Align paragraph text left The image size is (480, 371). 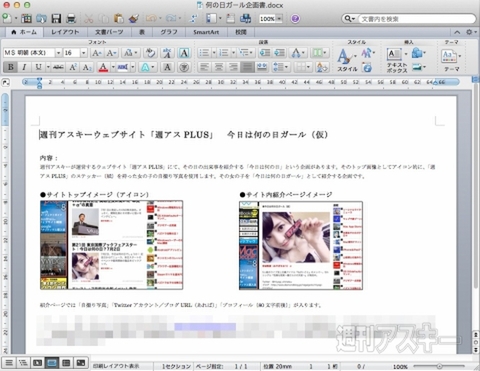[x=204, y=67]
